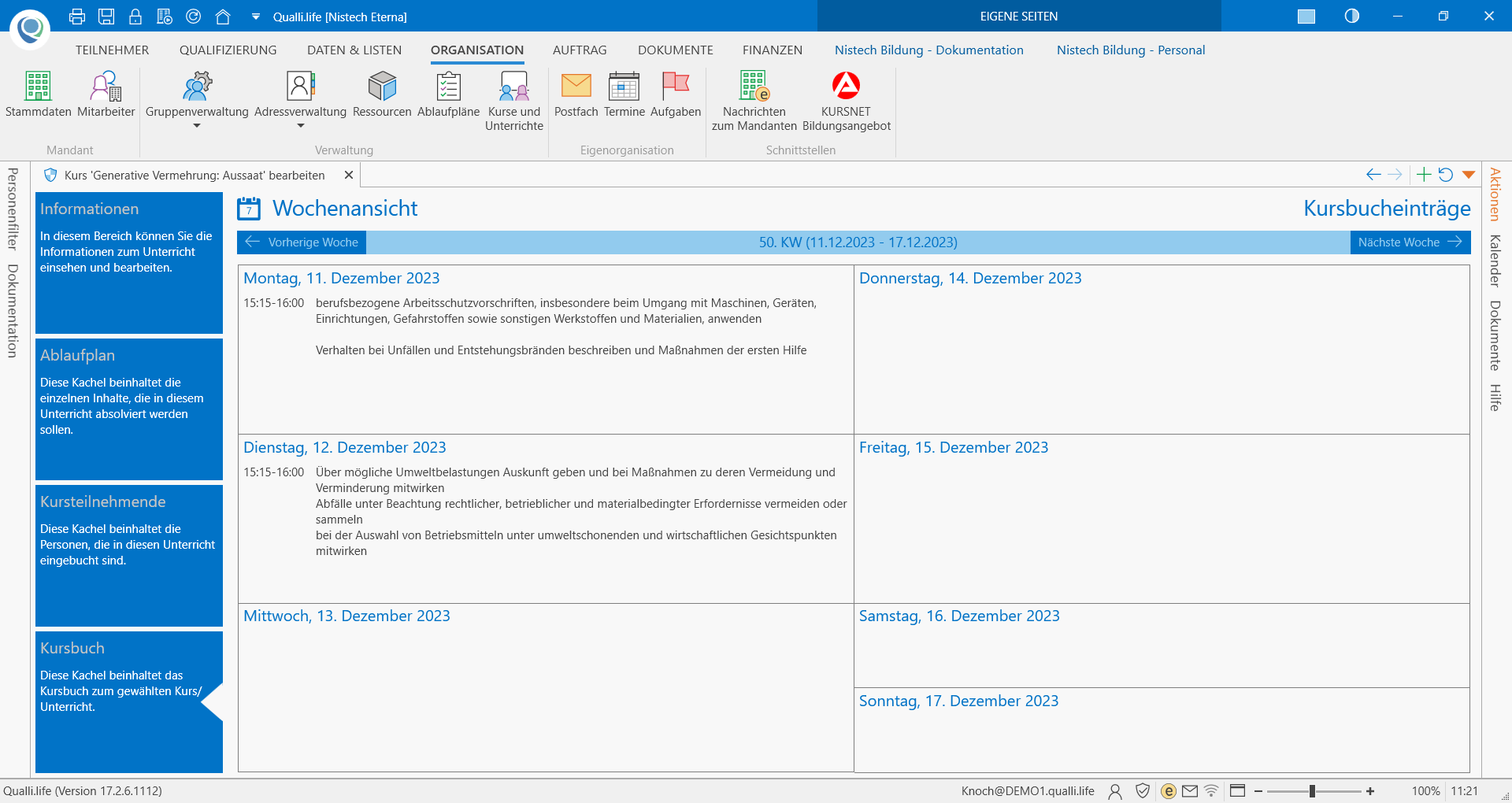Open KURSNET Bildungsangebot interface
1512x803 pixels.
coord(846,101)
